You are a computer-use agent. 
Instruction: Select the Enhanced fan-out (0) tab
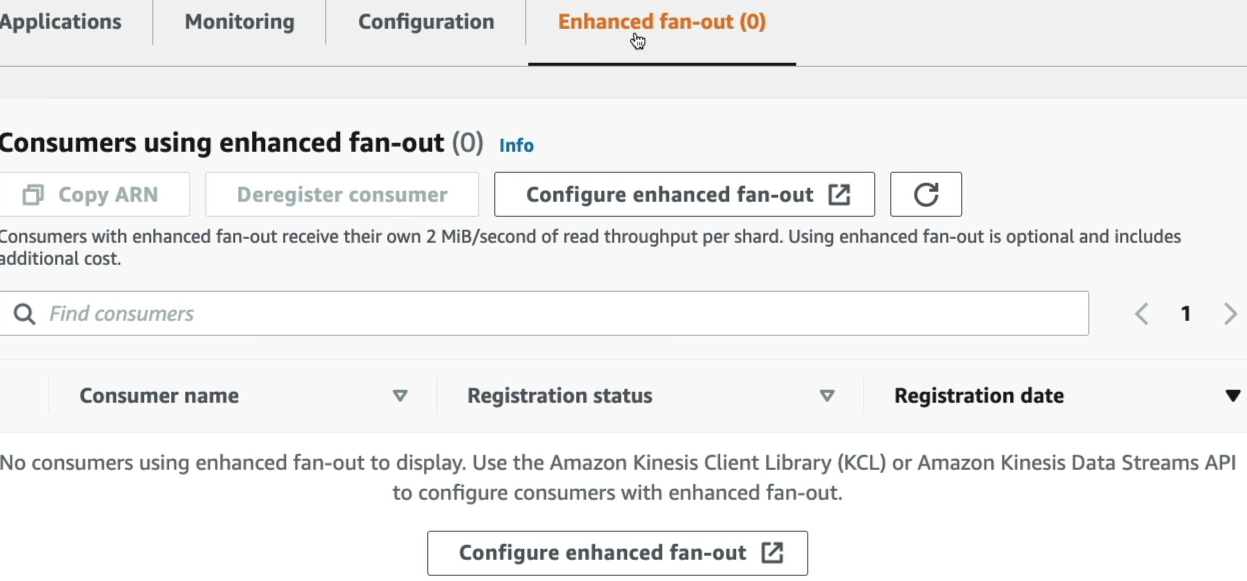coord(662,22)
